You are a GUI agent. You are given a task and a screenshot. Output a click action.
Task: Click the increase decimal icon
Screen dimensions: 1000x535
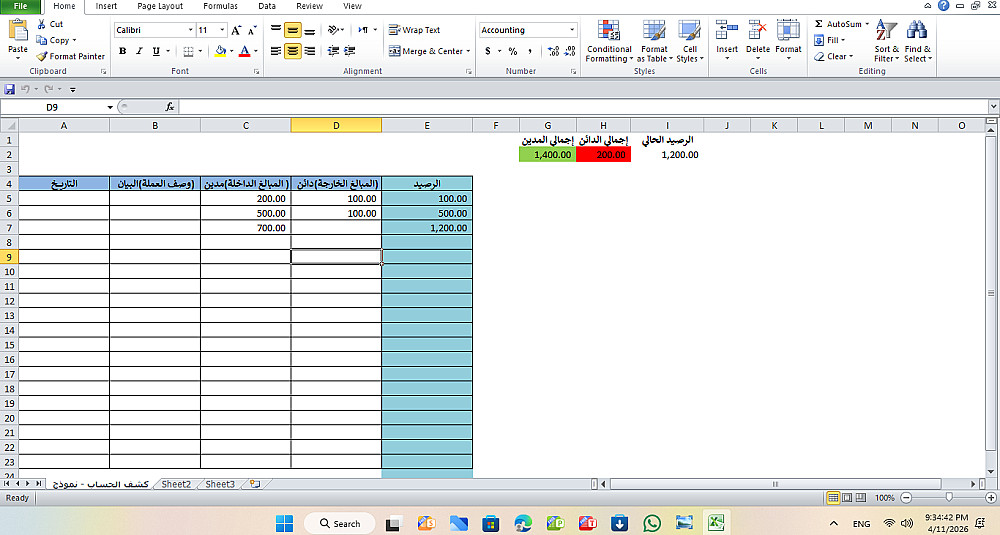tap(553, 51)
